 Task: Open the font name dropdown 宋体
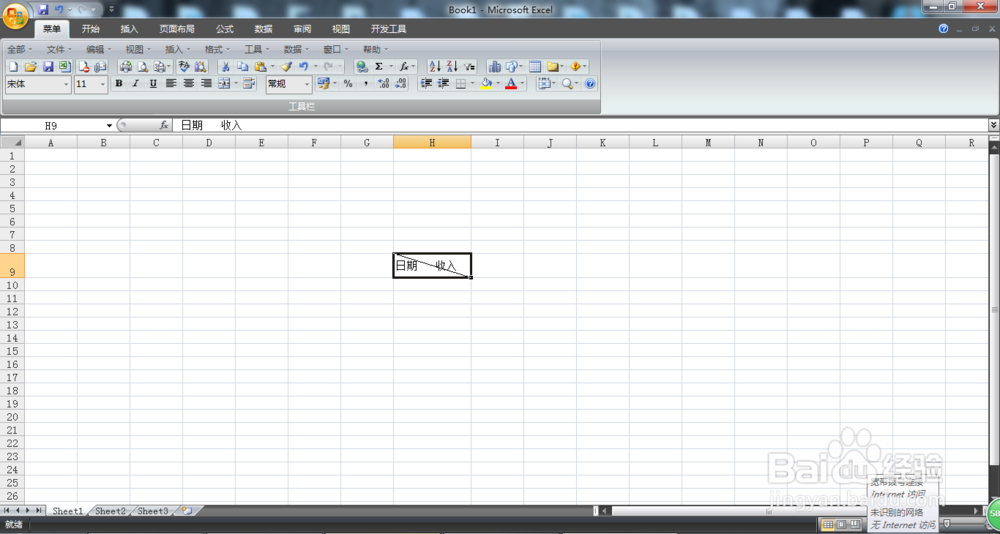pyautogui.click(x=66, y=84)
